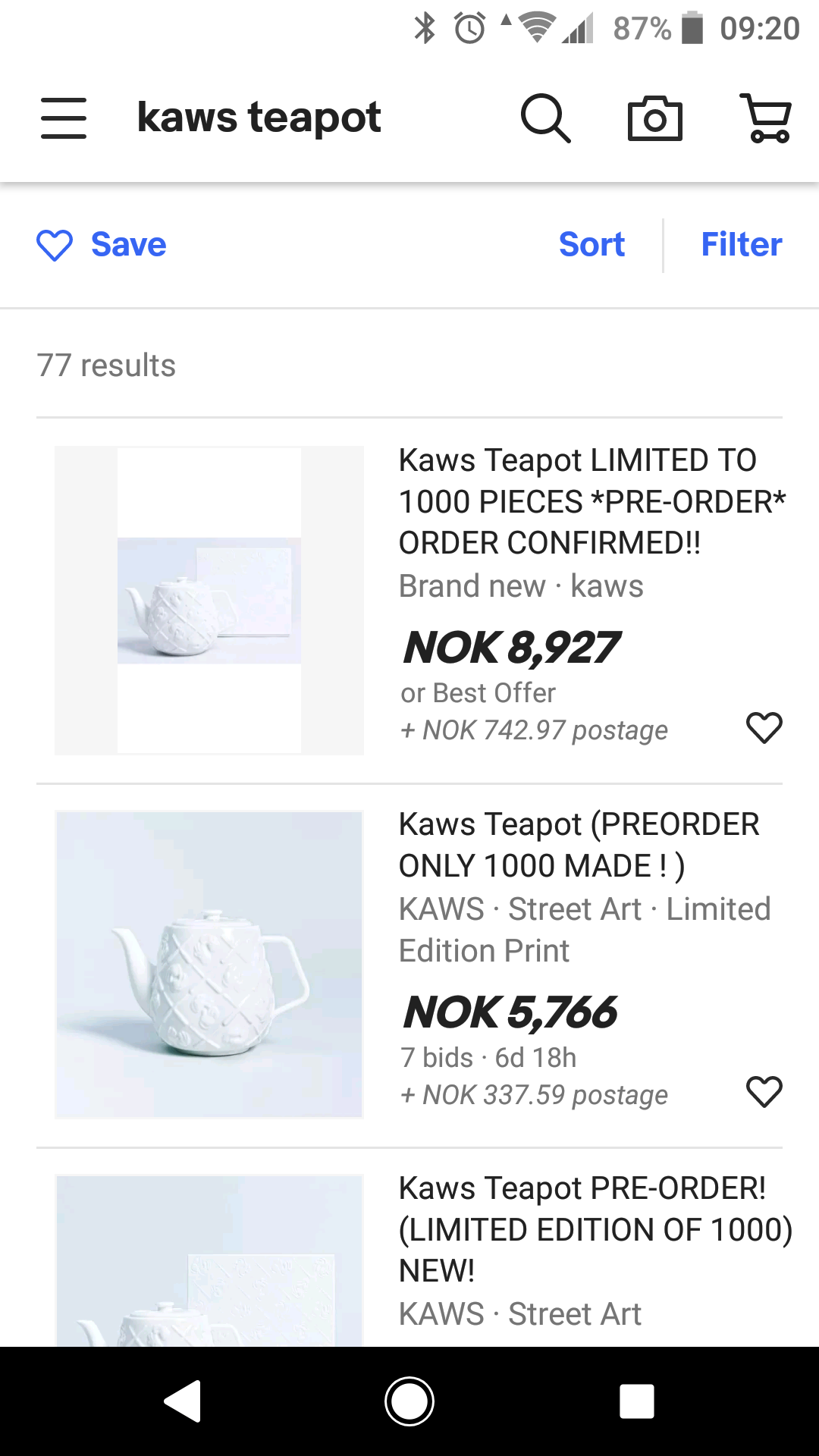Tap thumbnail of NOK 8,927 teapot
819x1456 pixels.
click(209, 601)
